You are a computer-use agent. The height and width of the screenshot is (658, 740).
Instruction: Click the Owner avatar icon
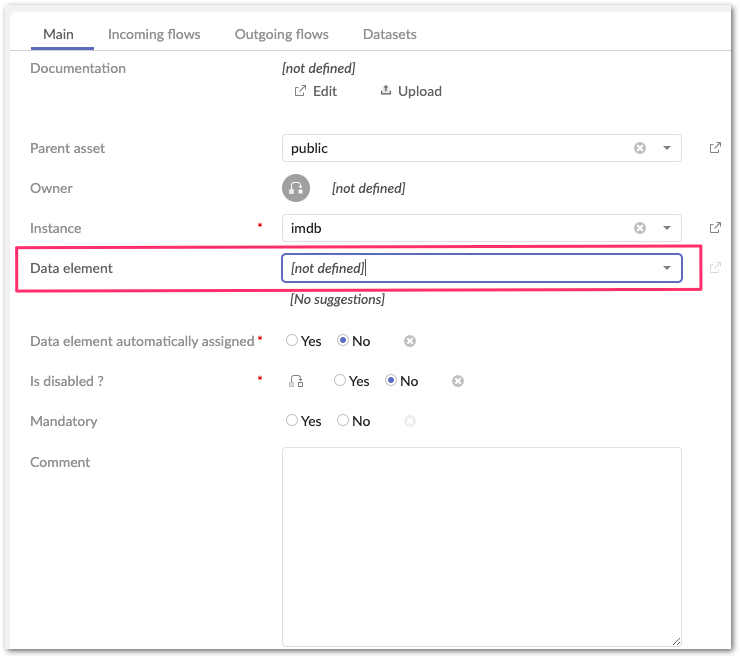point(295,188)
